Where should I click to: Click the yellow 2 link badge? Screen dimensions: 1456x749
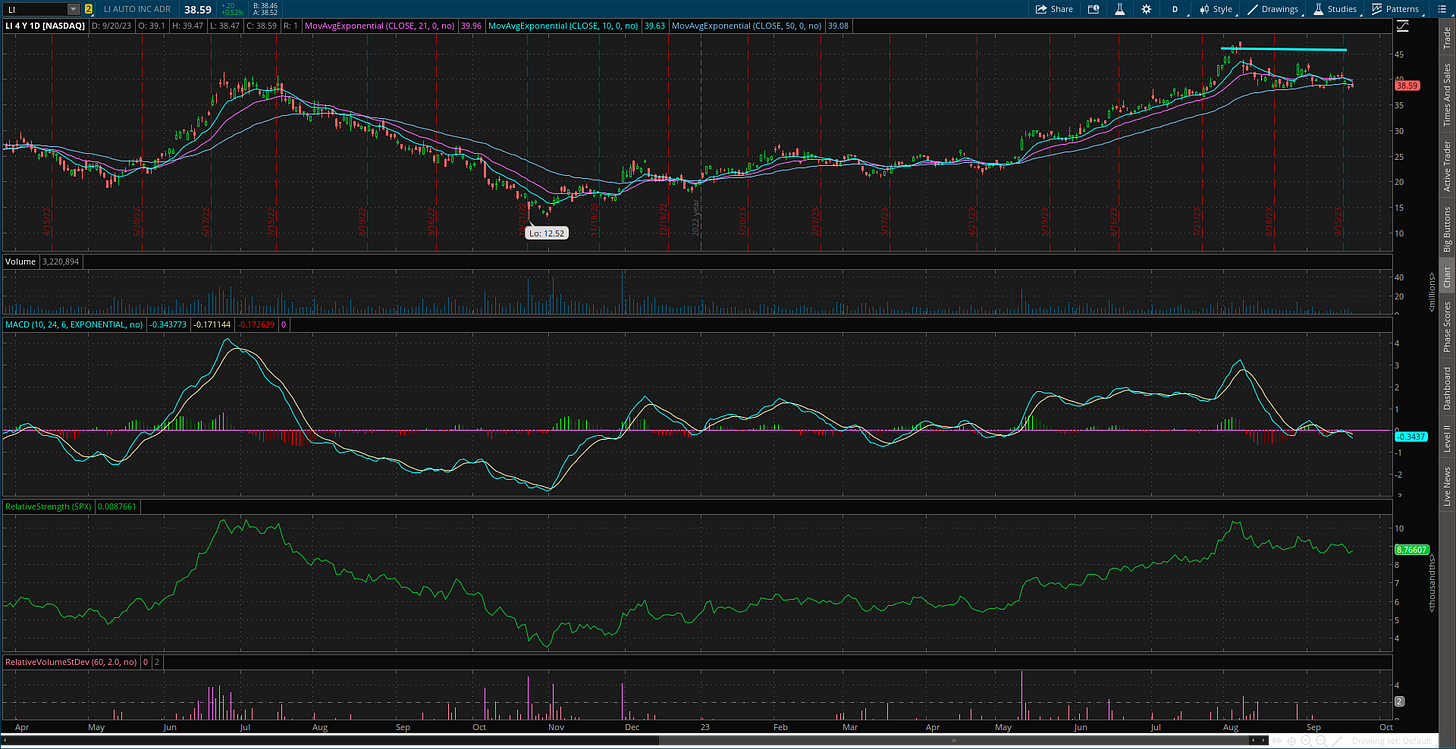(x=89, y=9)
